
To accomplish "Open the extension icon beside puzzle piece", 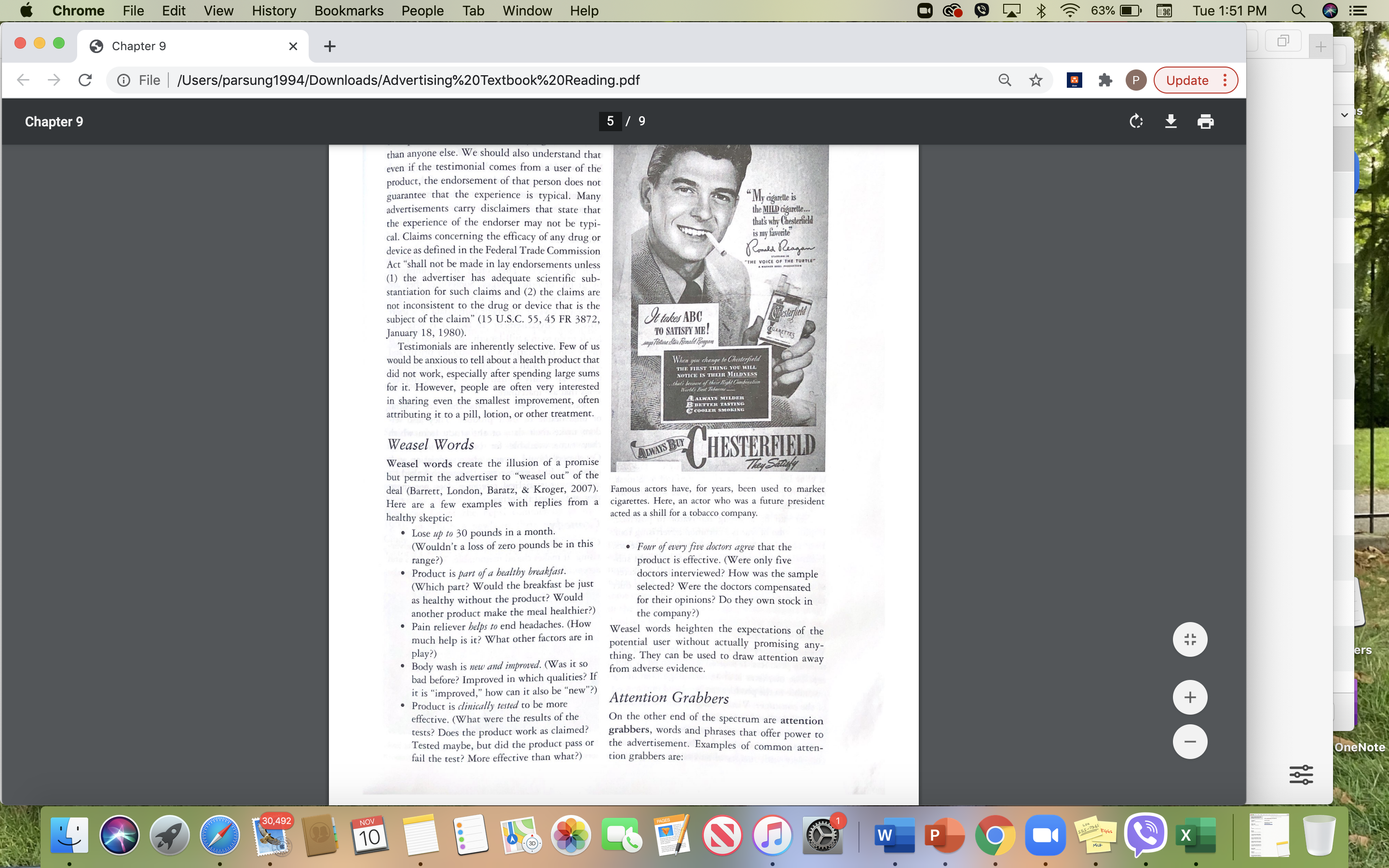I will click(x=1074, y=80).
